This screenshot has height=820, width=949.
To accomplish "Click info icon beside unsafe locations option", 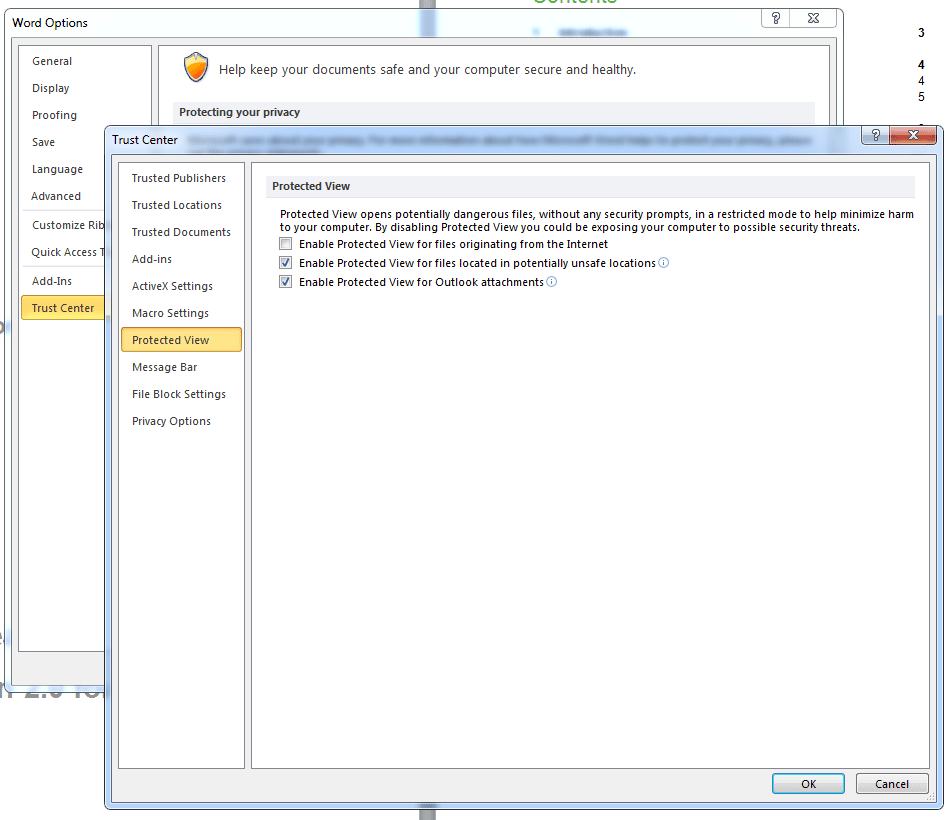I will pyautogui.click(x=663, y=263).
